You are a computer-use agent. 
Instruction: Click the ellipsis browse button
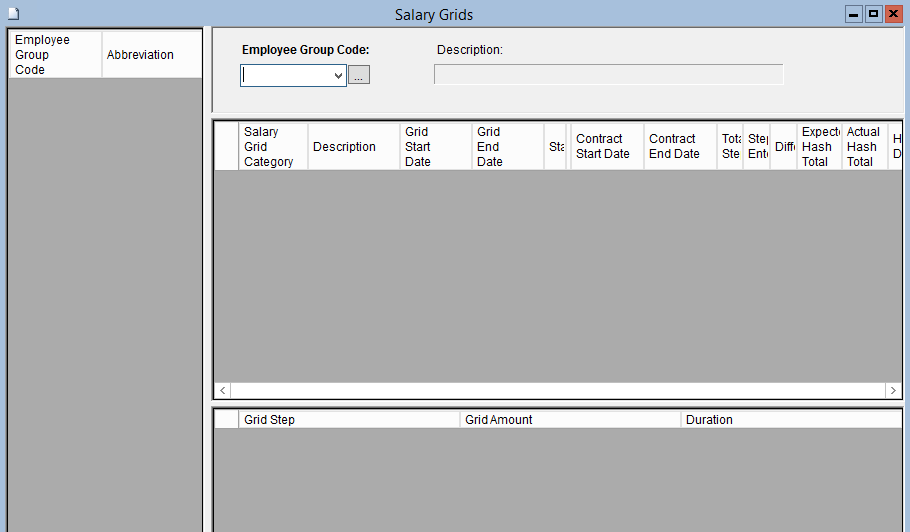click(359, 76)
